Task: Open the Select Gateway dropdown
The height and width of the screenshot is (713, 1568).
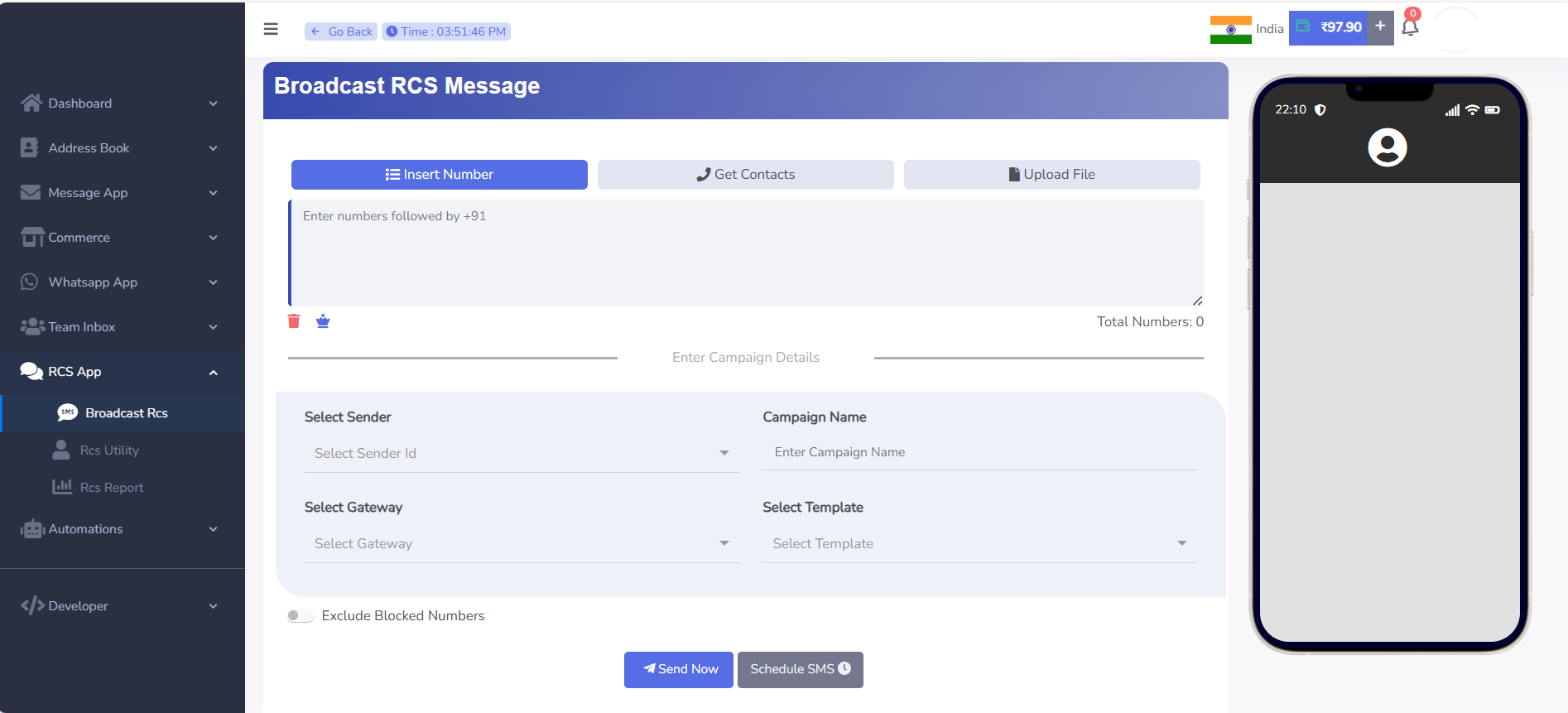Action: click(521, 543)
